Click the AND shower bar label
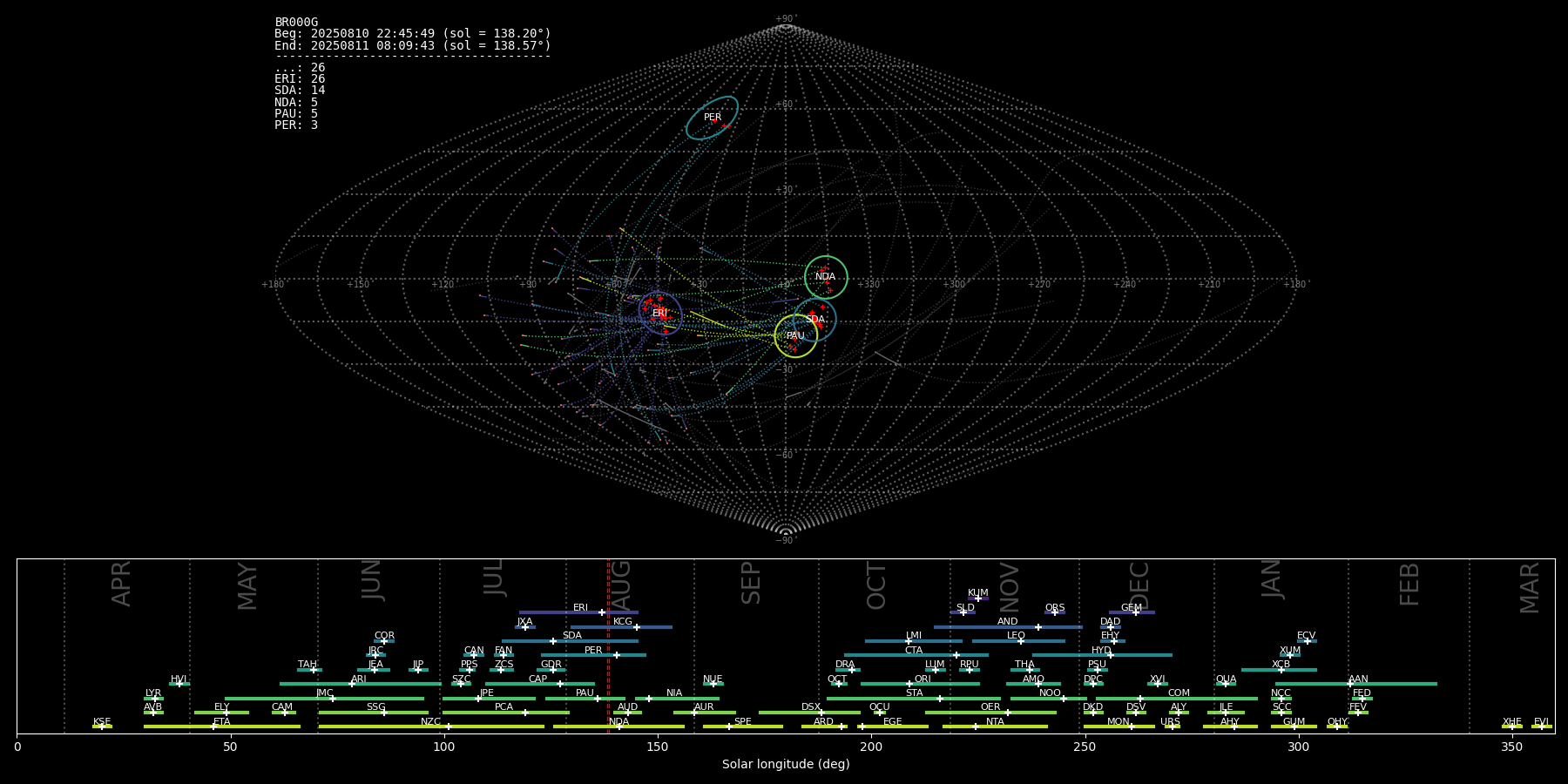This screenshot has height=784, width=1568. (1007, 622)
